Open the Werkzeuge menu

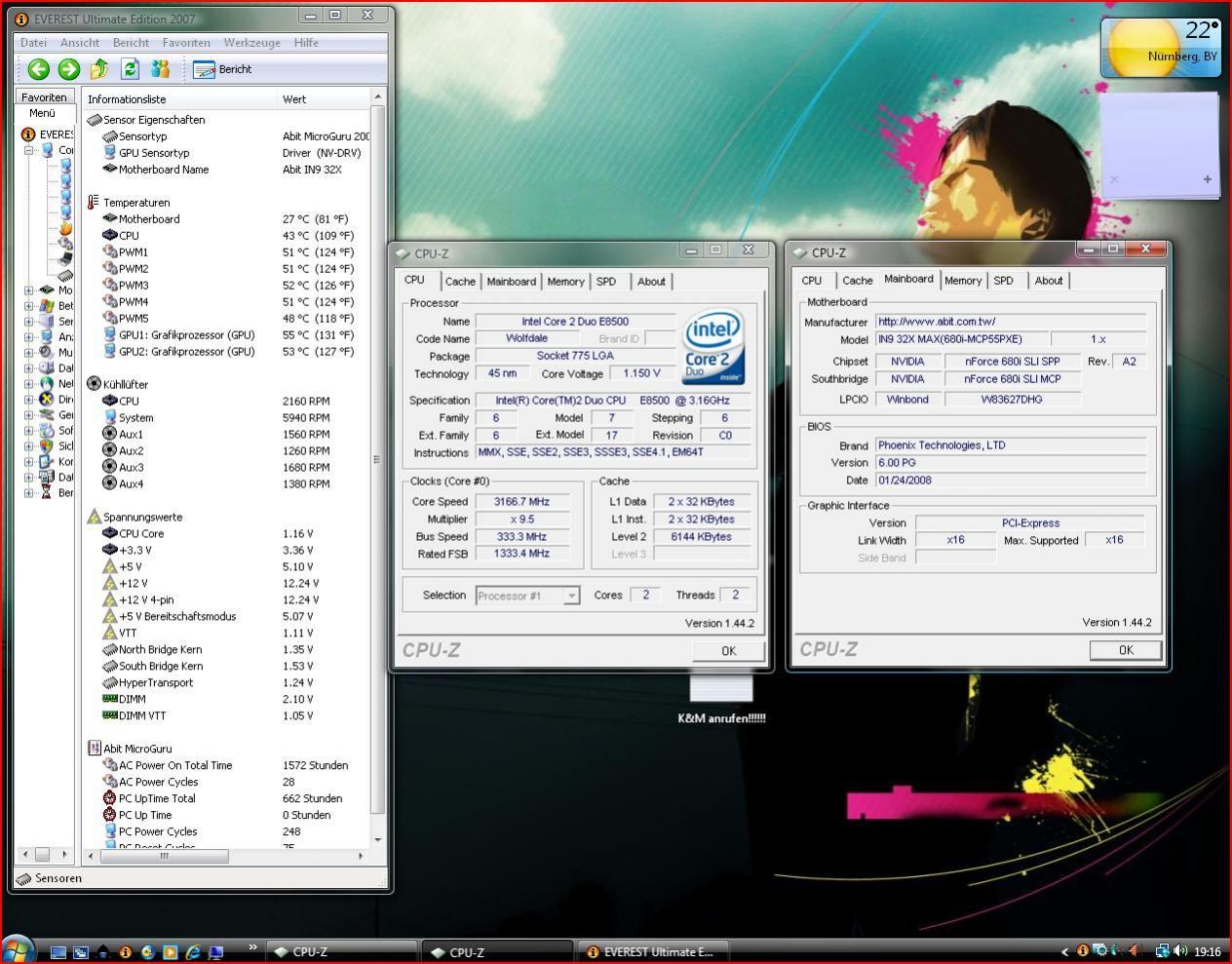pos(251,43)
